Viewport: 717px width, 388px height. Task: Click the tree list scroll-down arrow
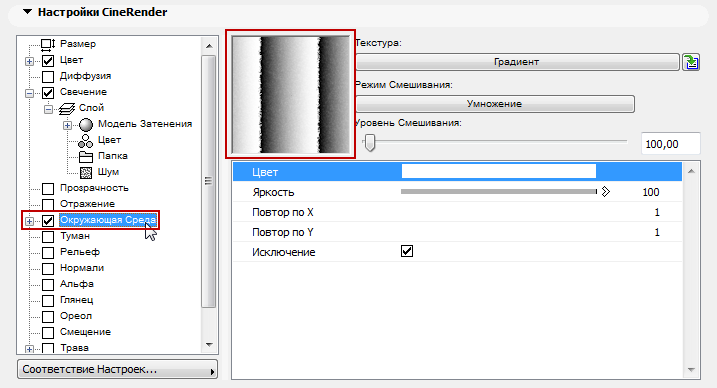209,345
